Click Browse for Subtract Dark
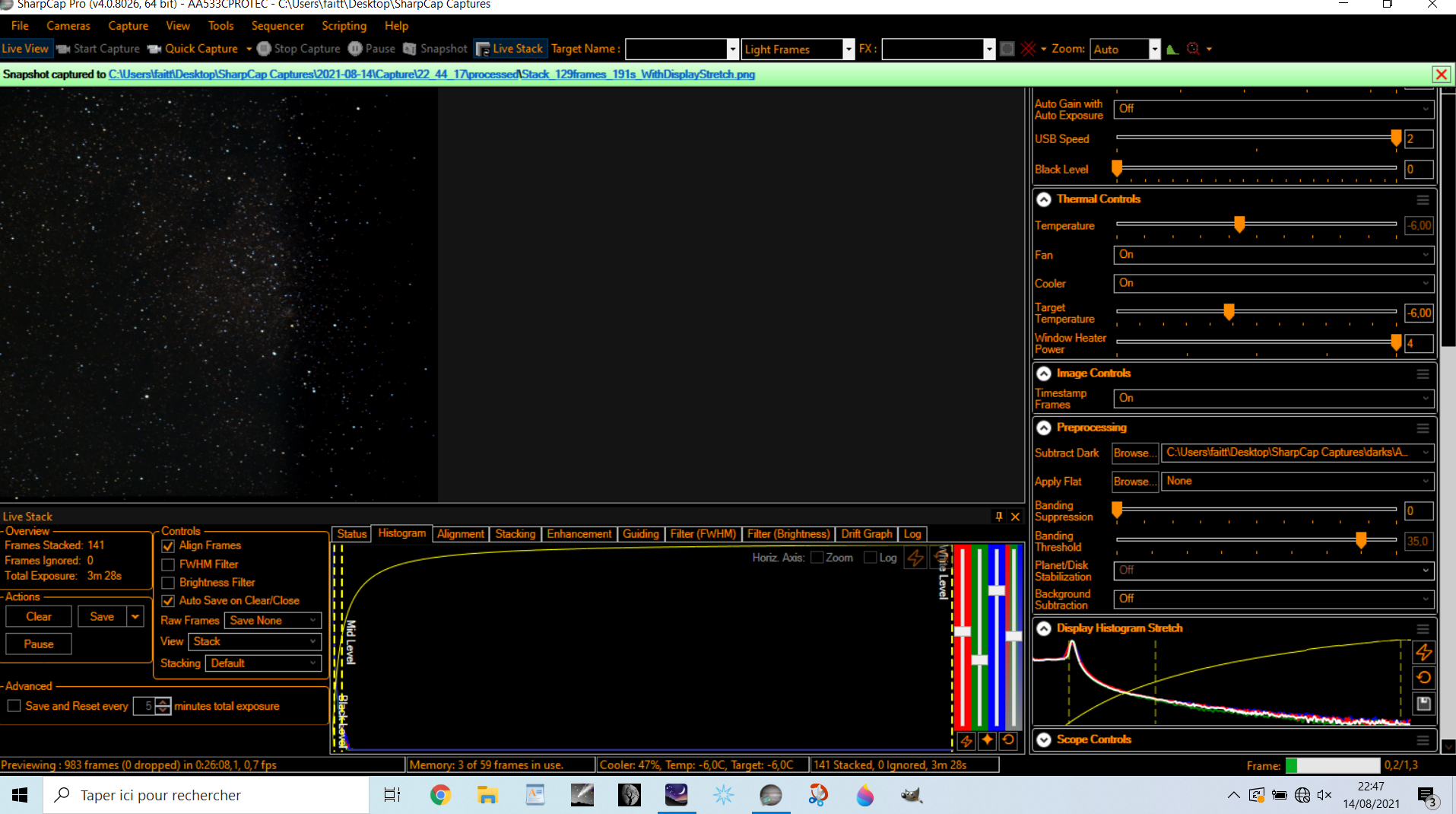1456x814 pixels. coord(1134,453)
